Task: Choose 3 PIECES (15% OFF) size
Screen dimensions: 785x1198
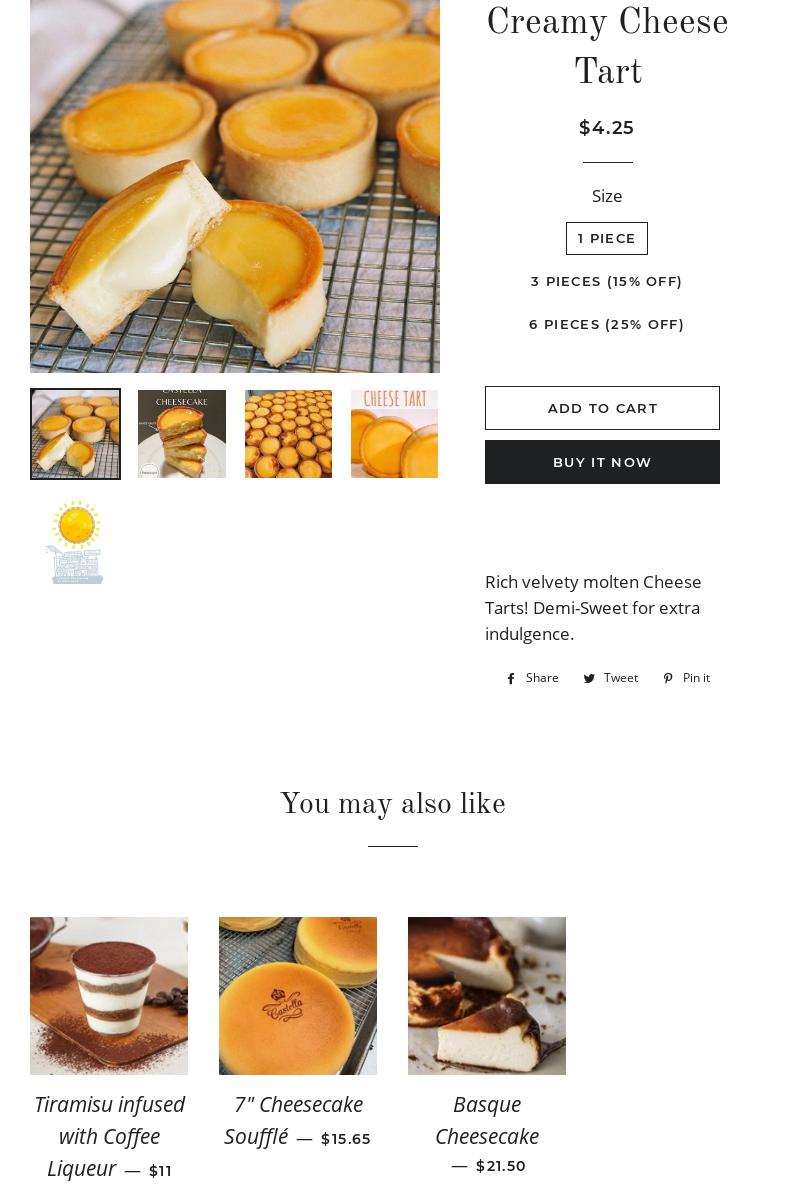Action: click(606, 281)
